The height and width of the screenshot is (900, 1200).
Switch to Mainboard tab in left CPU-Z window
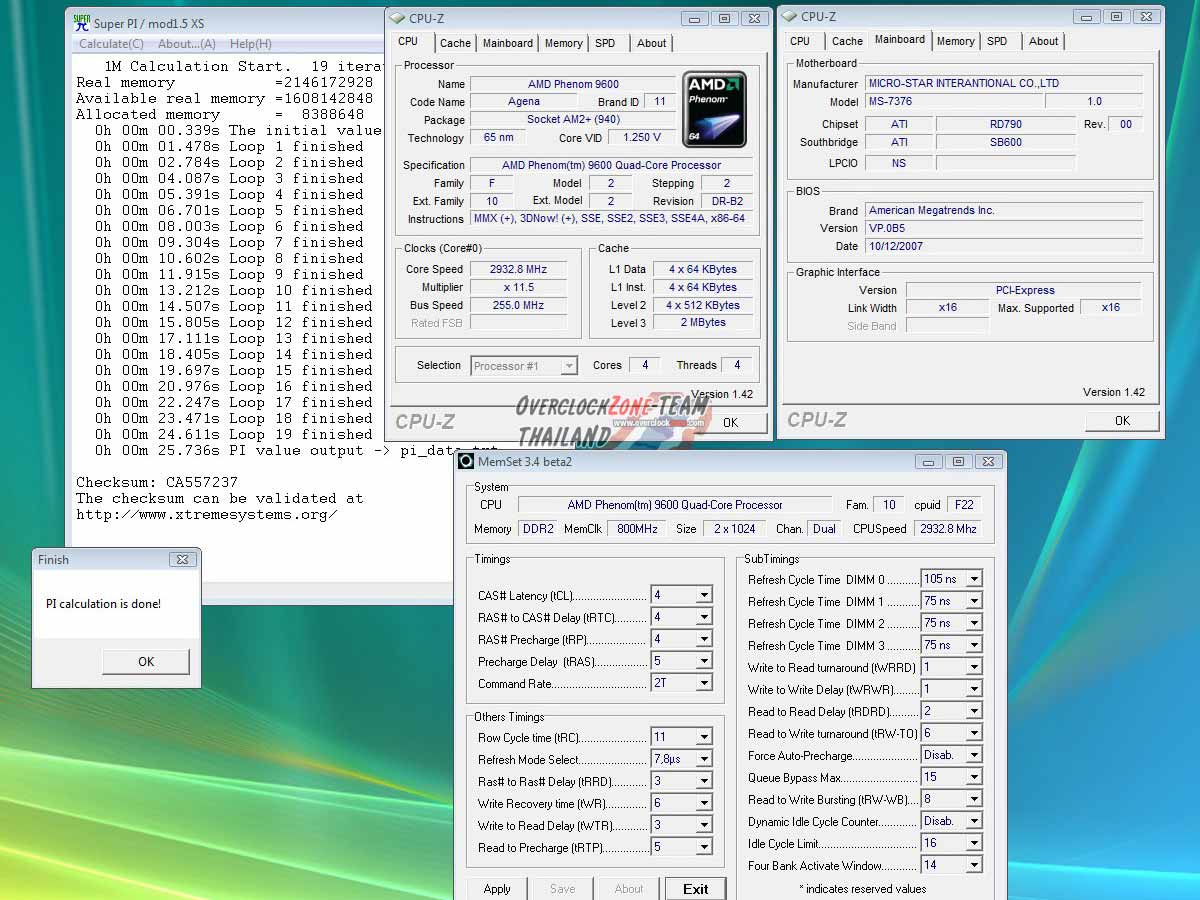click(x=508, y=43)
